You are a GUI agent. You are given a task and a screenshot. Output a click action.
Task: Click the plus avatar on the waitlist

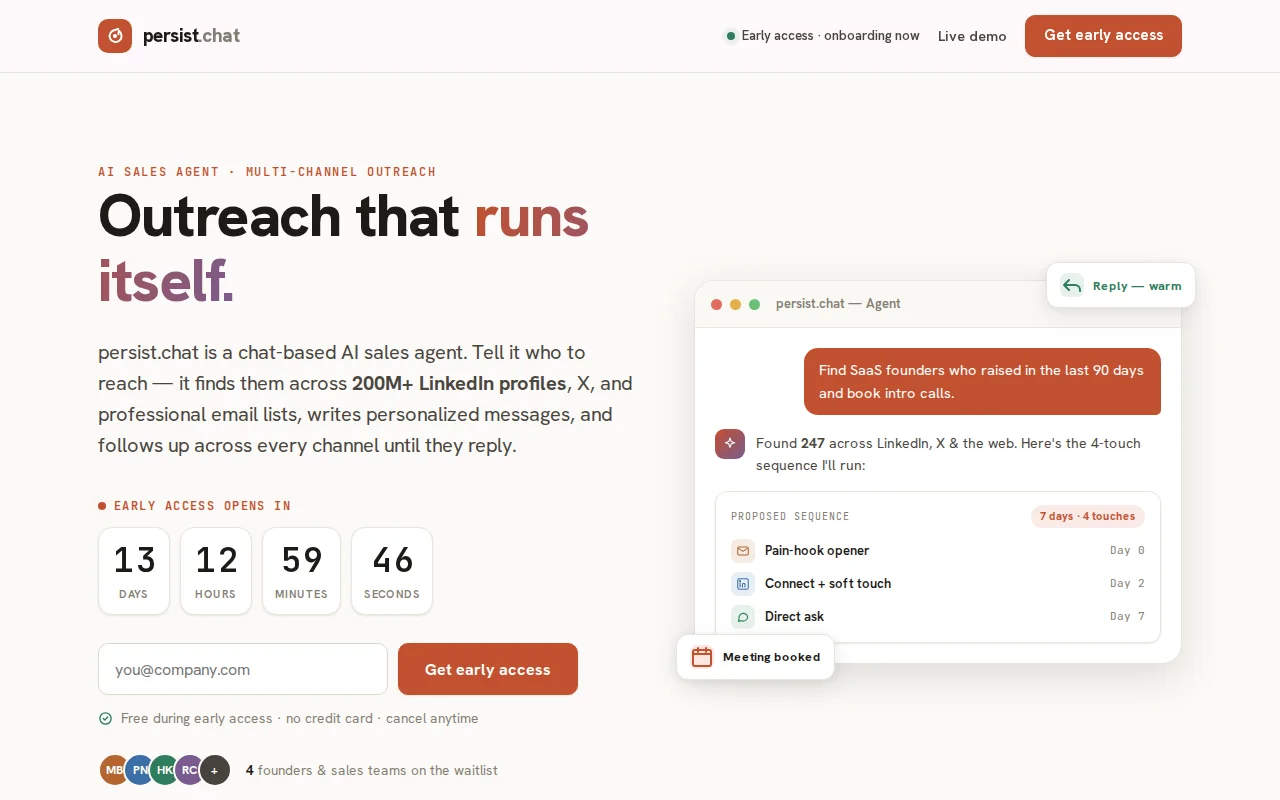tap(214, 770)
